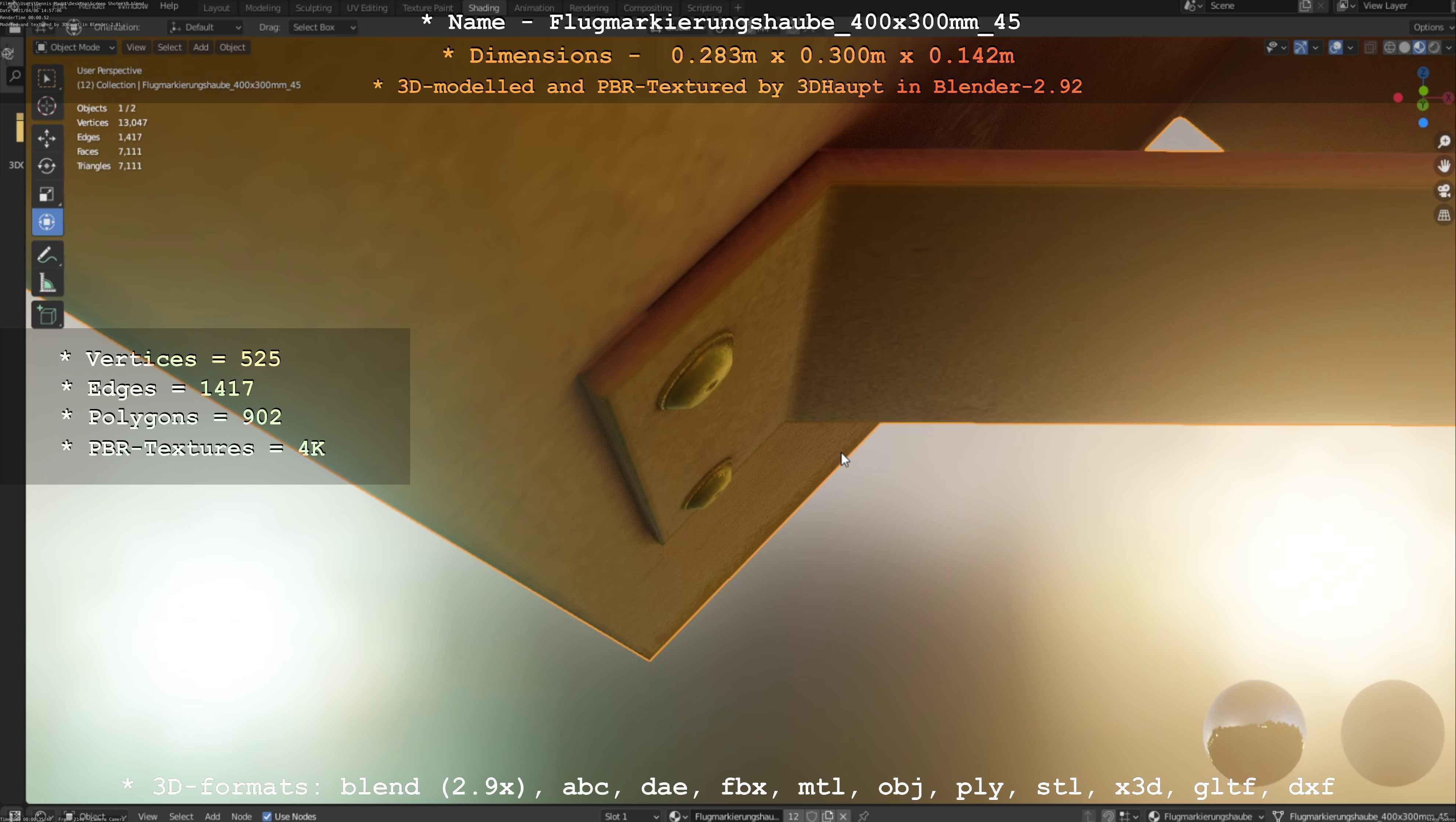
Task: Switch to the Texture Paint workspace tab
Action: tap(428, 8)
